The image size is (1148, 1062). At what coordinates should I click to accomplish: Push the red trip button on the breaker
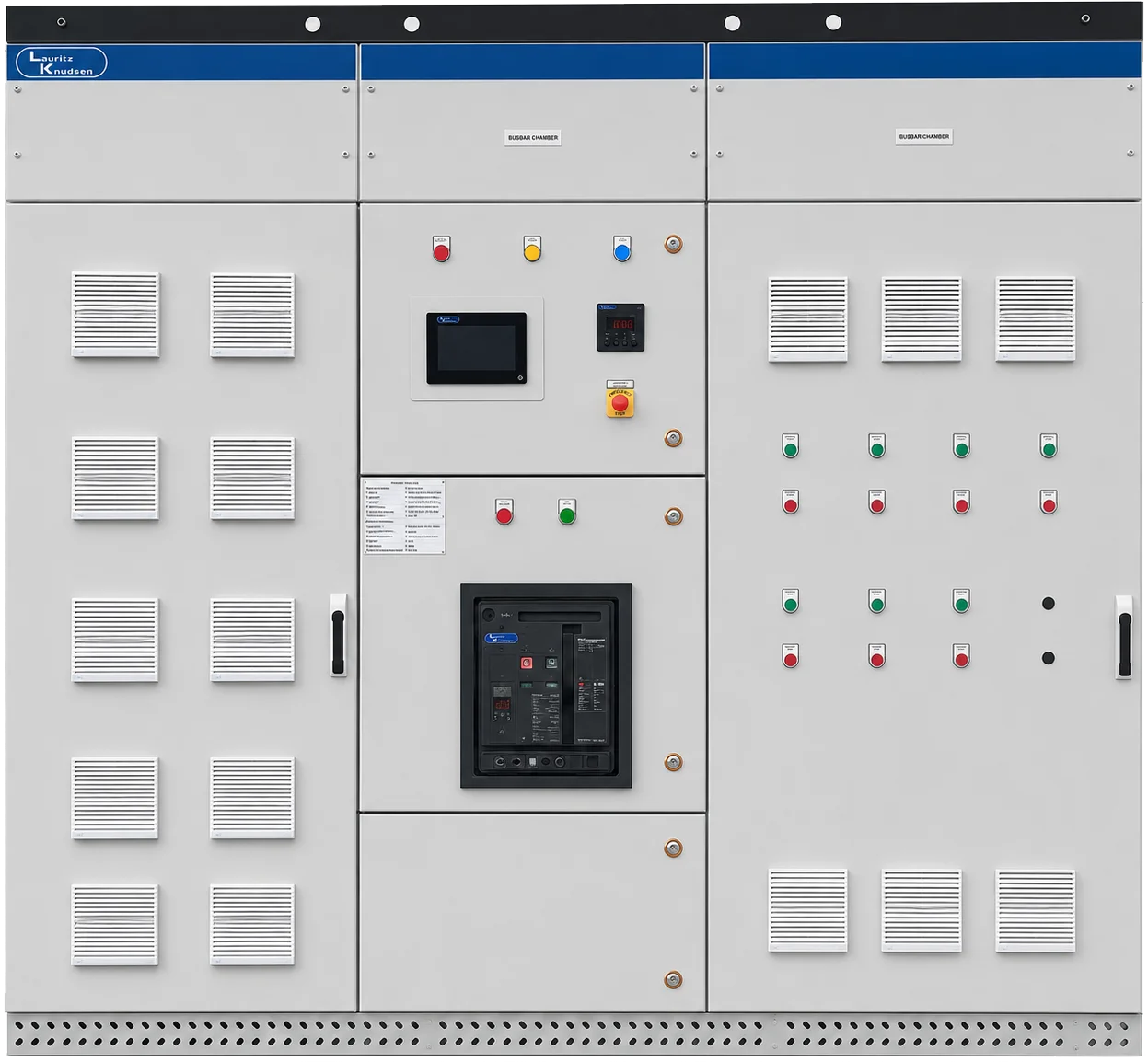pyautogui.click(x=527, y=663)
